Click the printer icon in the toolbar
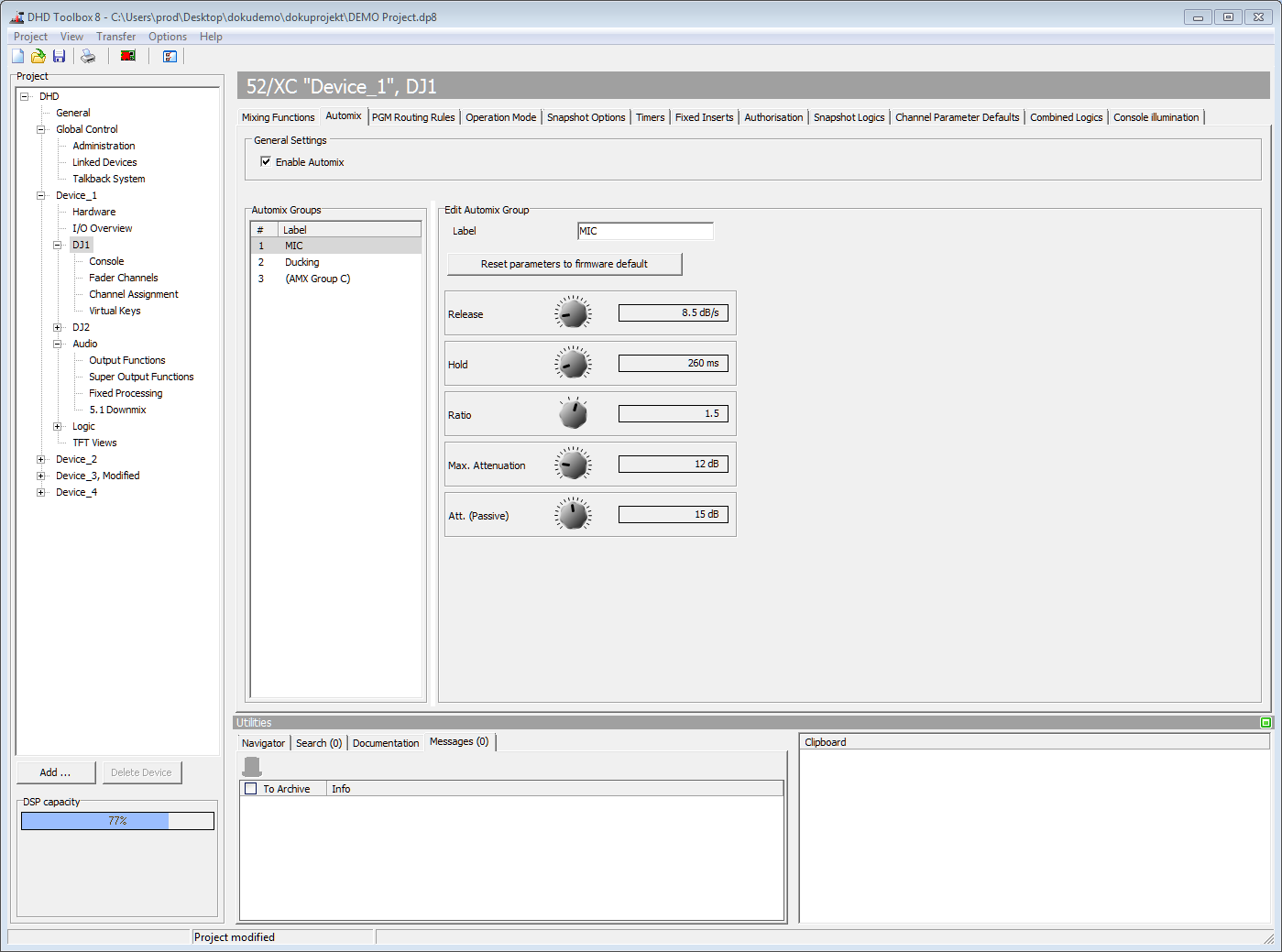 [88, 56]
